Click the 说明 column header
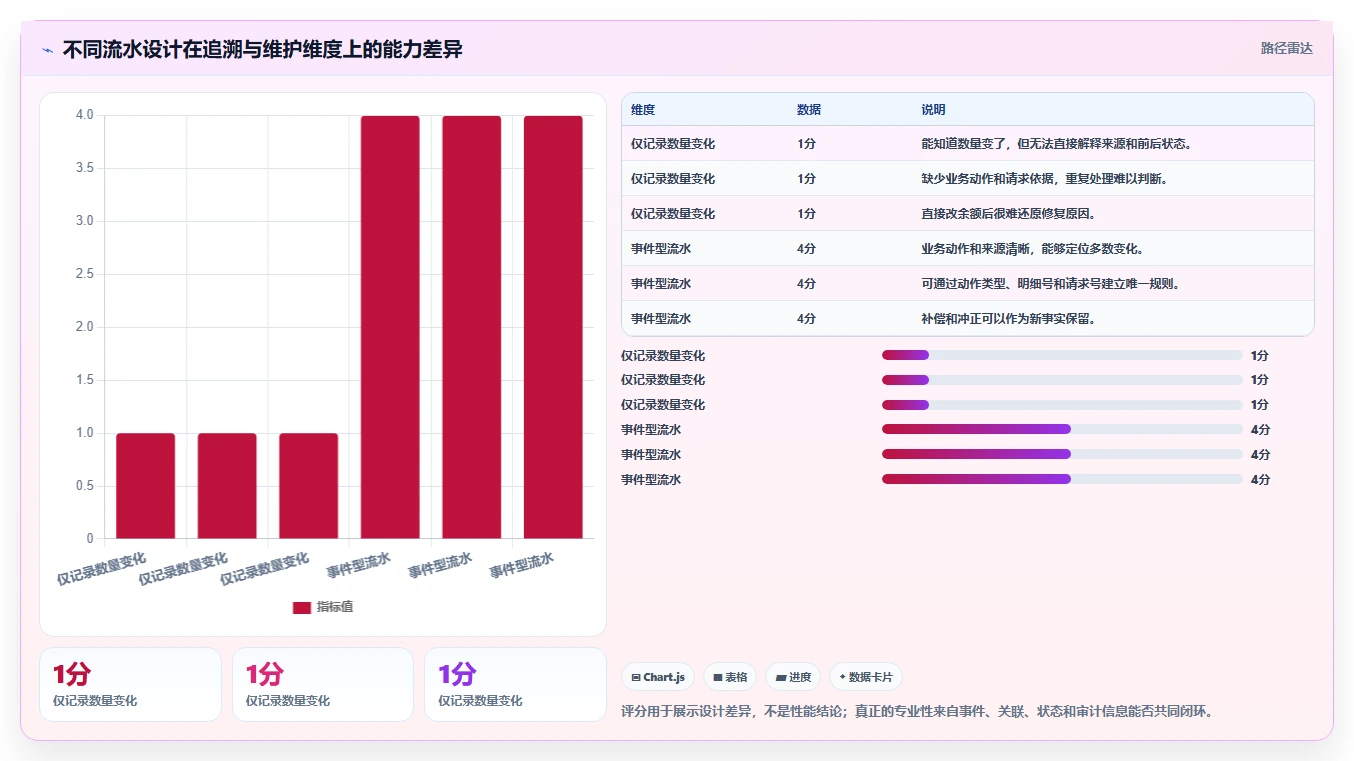The width and height of the screenshot is (1354, 761). click(x=933, y=110)
